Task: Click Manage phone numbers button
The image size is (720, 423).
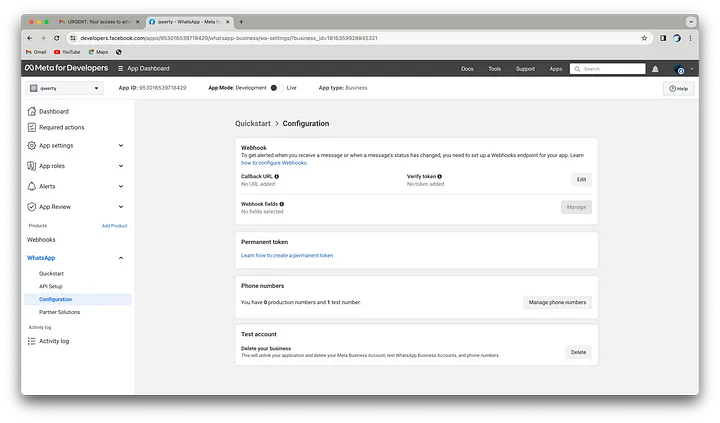Action: pos(557,302)
